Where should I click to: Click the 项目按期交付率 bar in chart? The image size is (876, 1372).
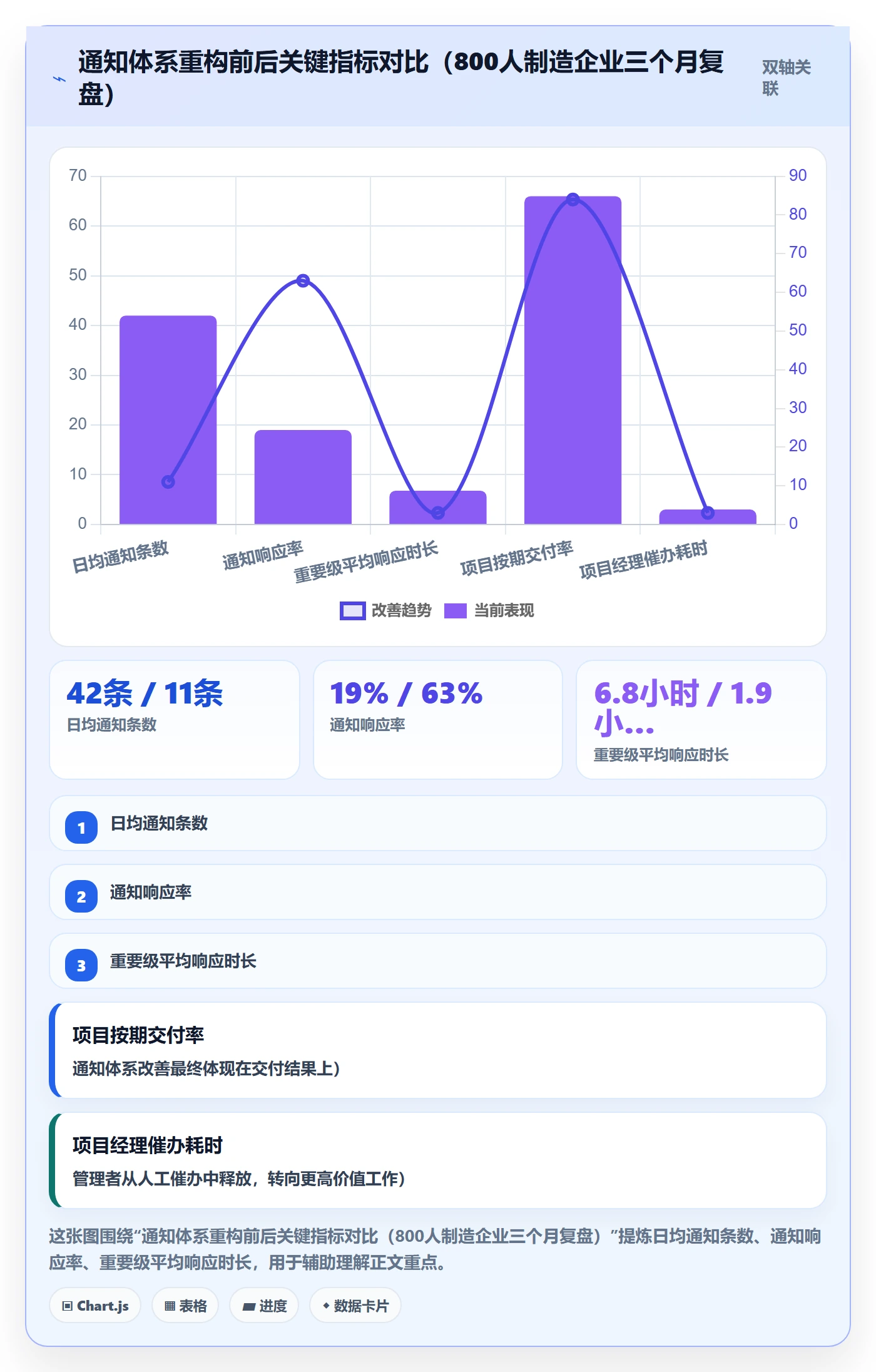point(573,360)
